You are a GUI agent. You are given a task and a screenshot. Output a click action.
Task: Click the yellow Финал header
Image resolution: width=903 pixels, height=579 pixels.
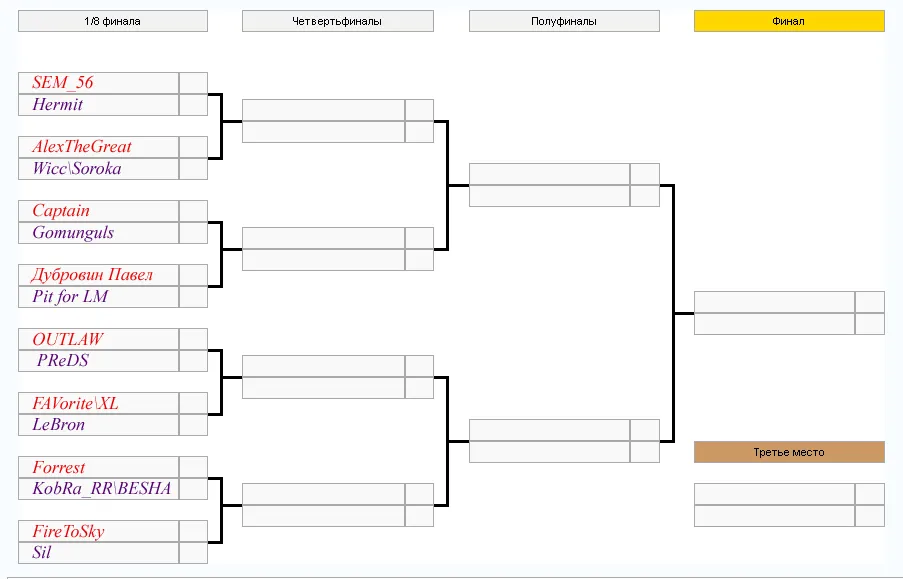point(789,21)
